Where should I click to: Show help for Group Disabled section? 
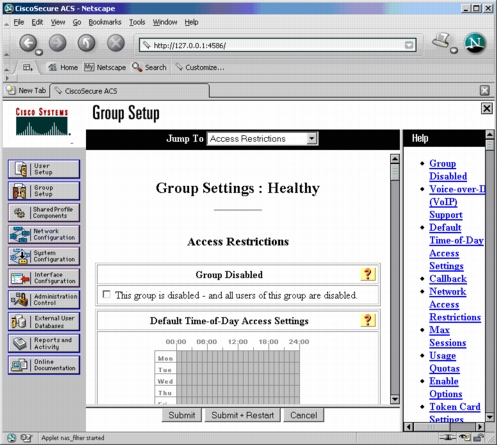368,274
